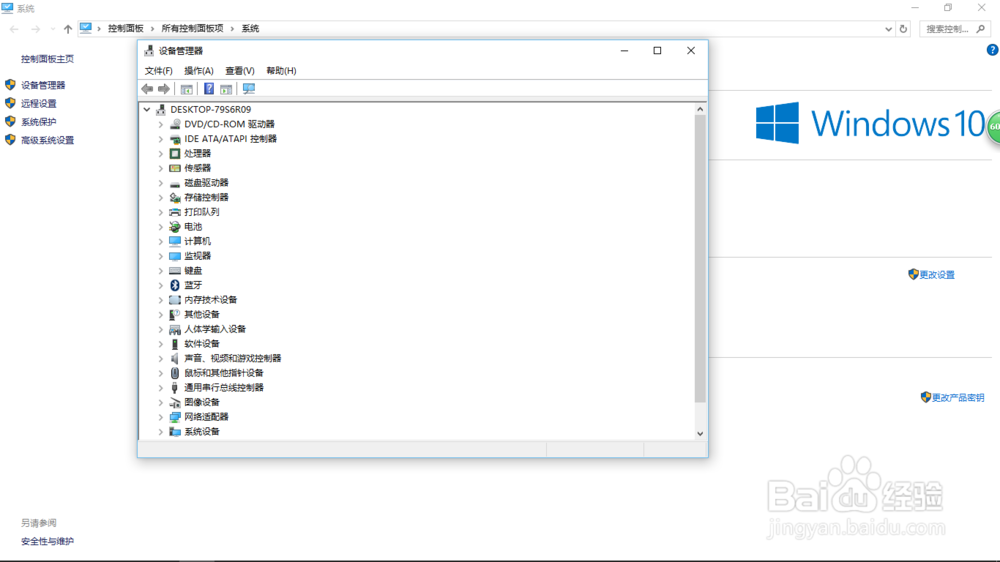This screenshot has height=562, width=1000.
Task: Click the address bar history dropdown arrow
Action: point(888,29)
